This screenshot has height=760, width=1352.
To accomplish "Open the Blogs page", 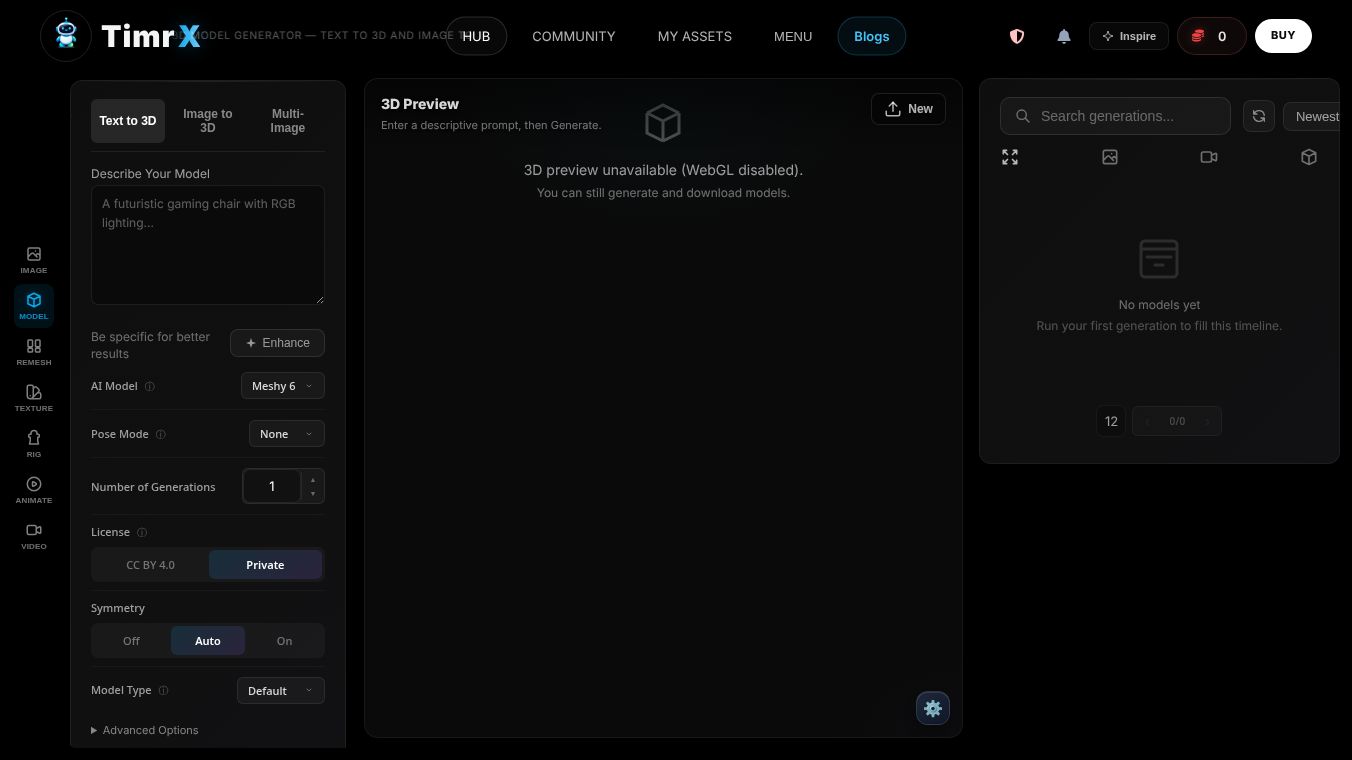I will [871, 36].
